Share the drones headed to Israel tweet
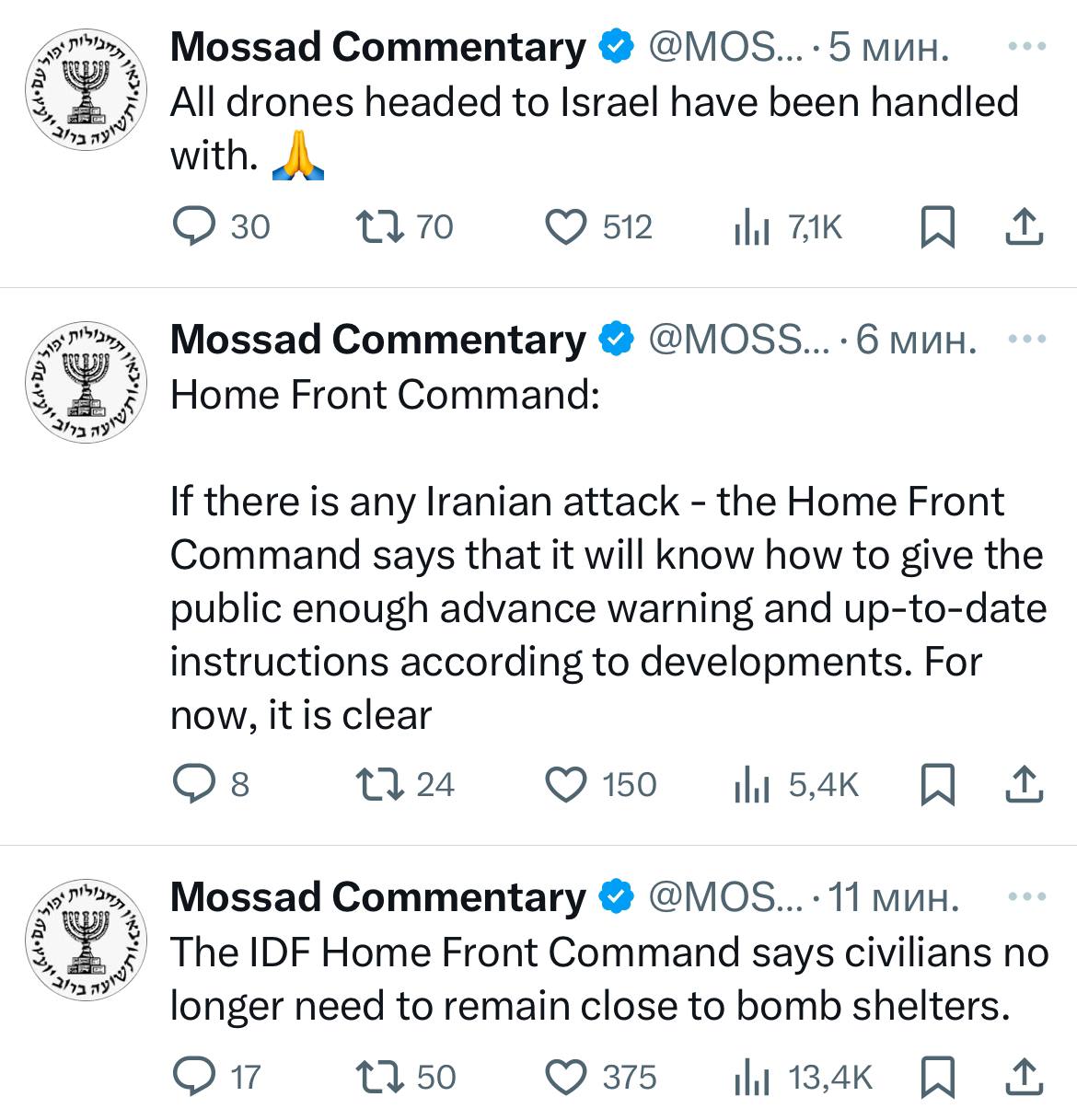This screenshot has width=1077, height=1120. 1024,226
